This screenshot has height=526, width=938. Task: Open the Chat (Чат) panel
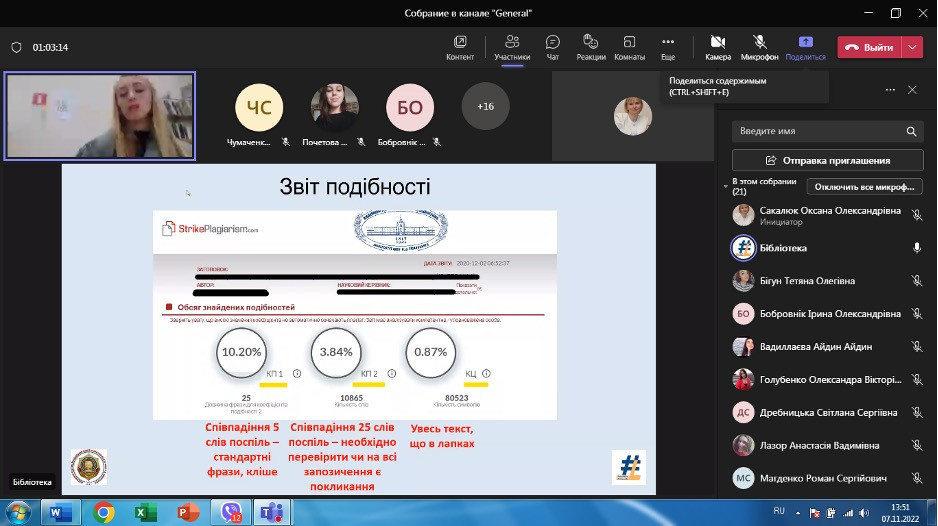point(552,47)
